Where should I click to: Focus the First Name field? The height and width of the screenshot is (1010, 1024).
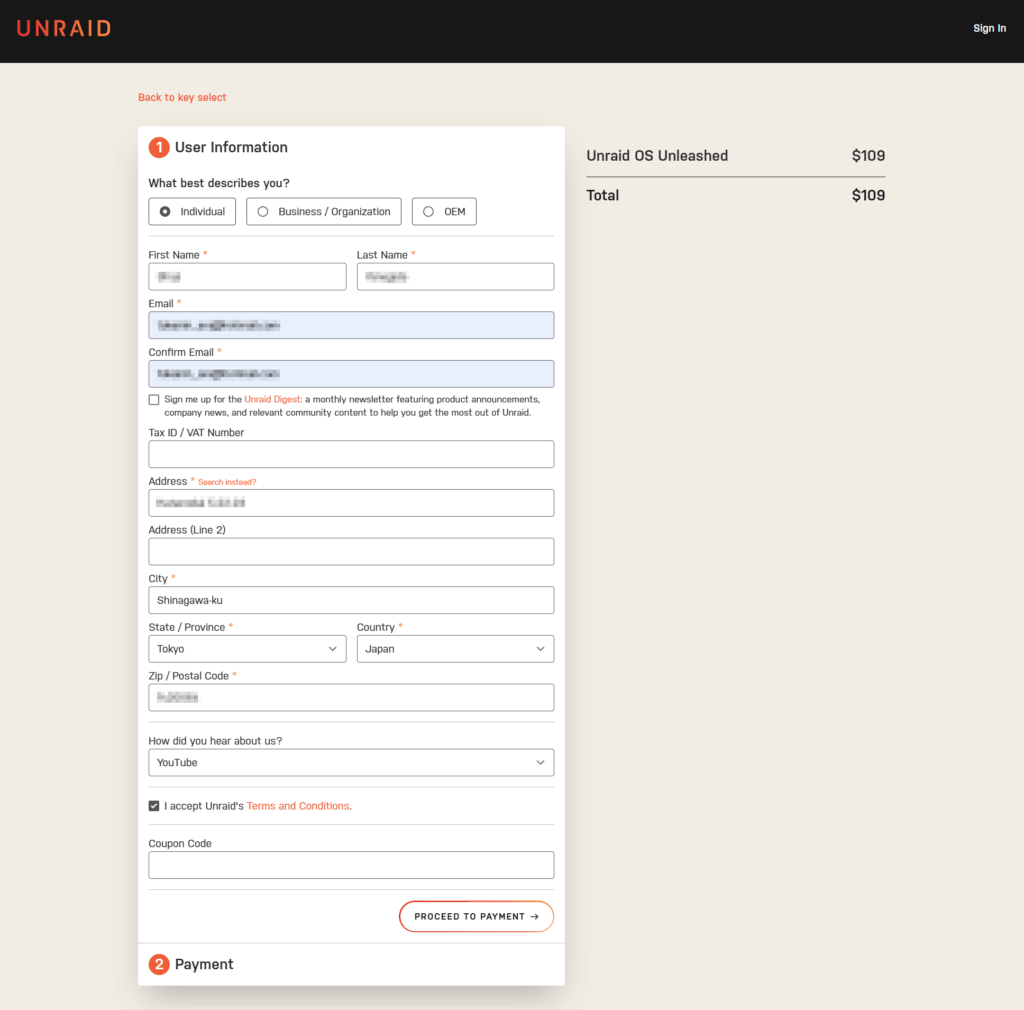point(247,277)
